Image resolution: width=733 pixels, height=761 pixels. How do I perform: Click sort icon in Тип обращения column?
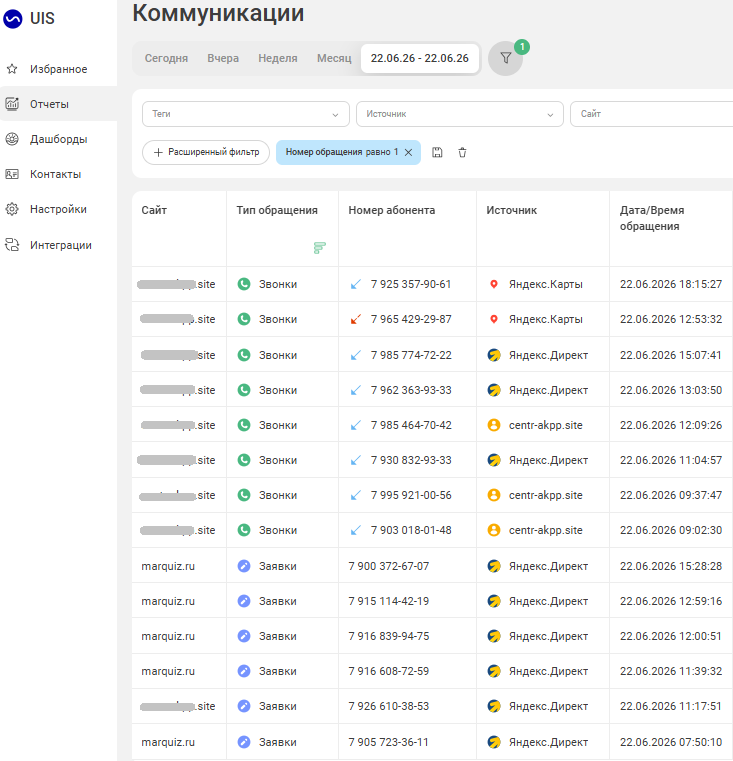tap(319, 248)
